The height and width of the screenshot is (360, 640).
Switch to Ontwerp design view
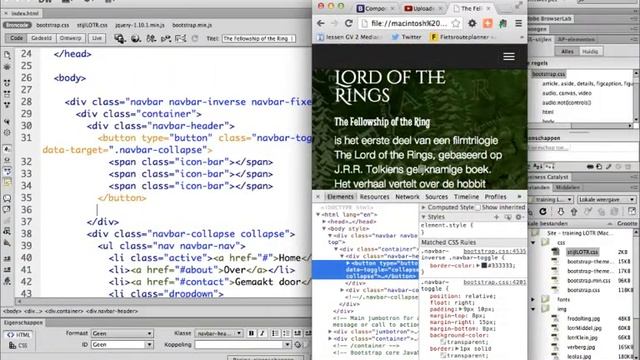(70, 38)
